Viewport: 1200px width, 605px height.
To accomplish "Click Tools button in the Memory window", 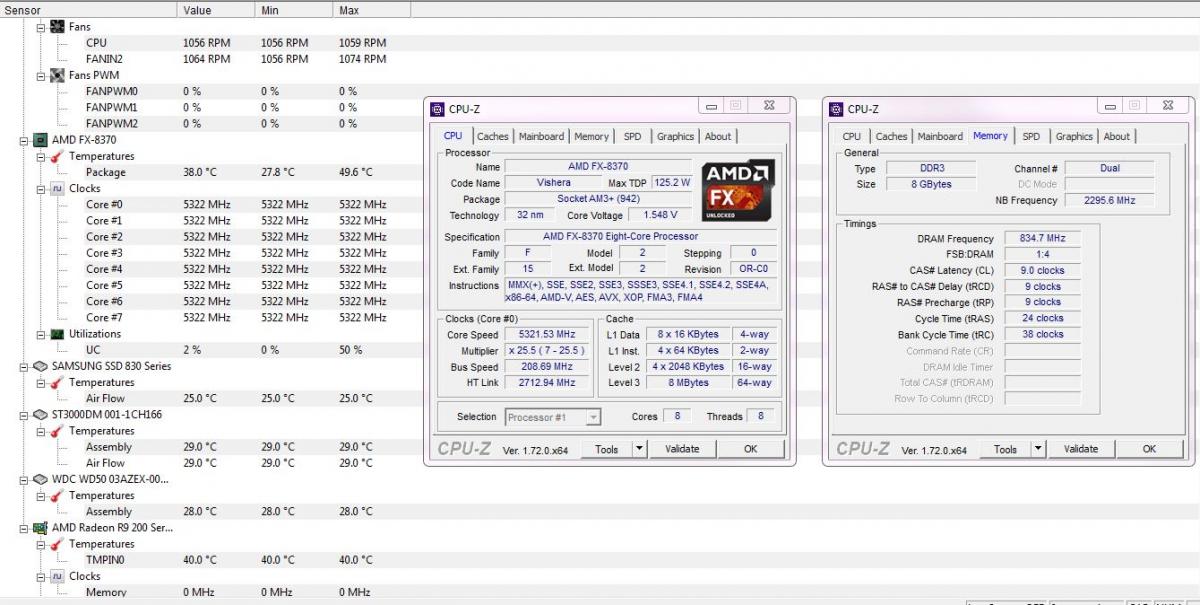I will (1005, 449).
